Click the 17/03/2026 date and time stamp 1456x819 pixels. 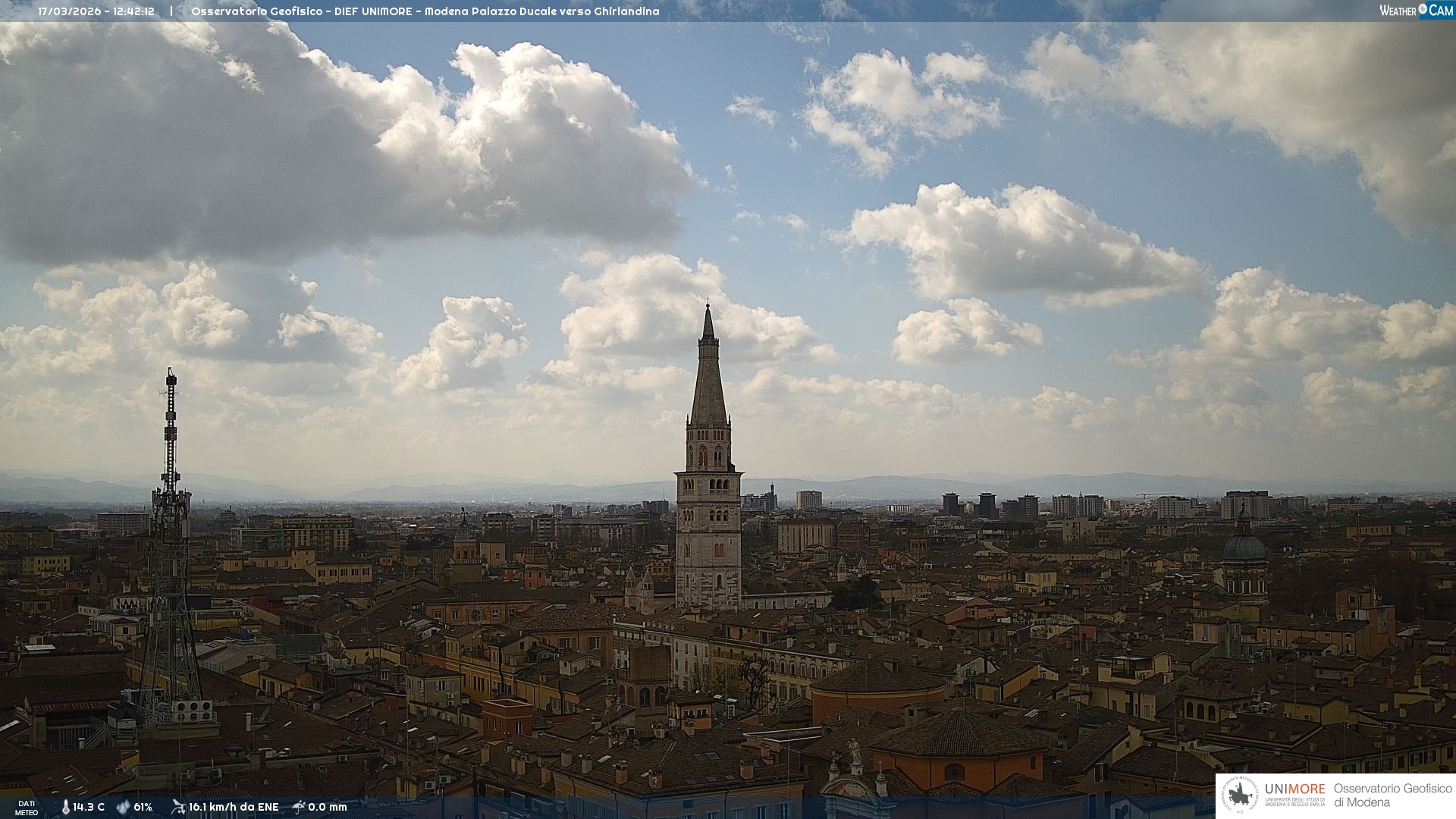96,11
